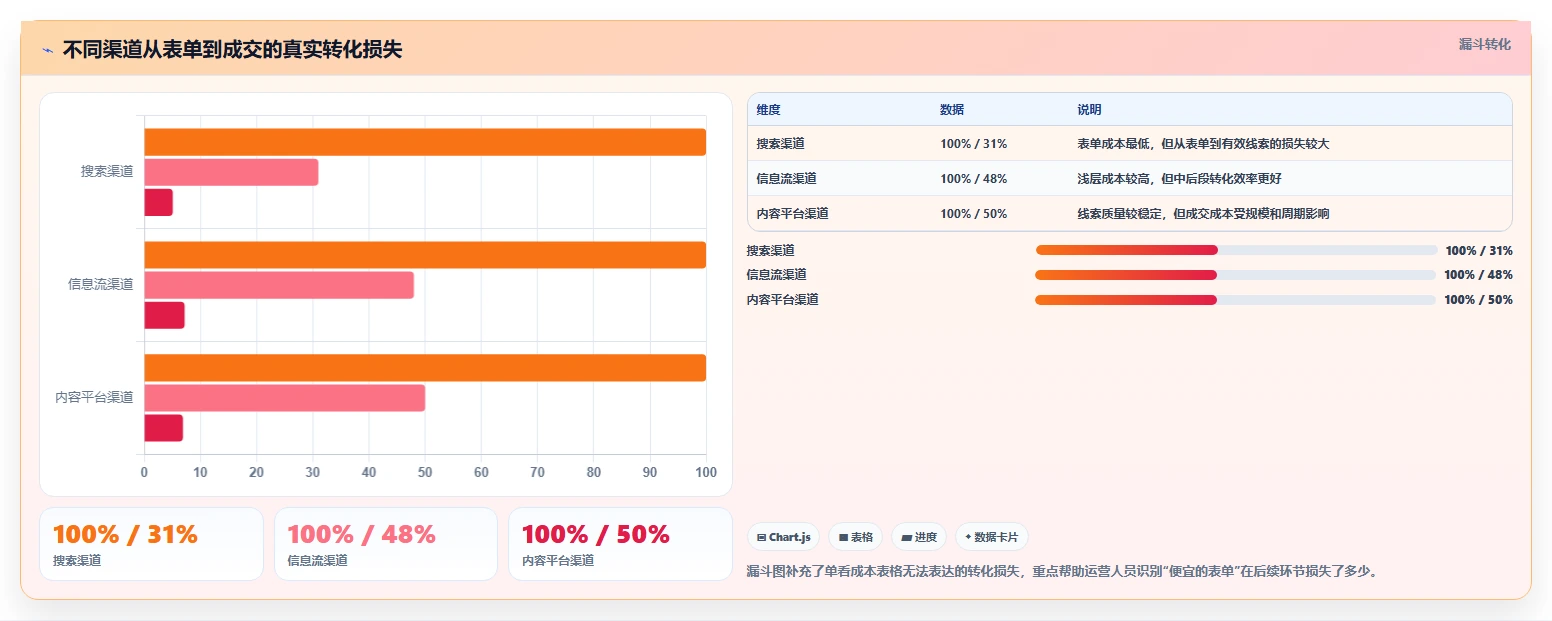
Task: Select the 表格 chip
Action: coord(855,537)
